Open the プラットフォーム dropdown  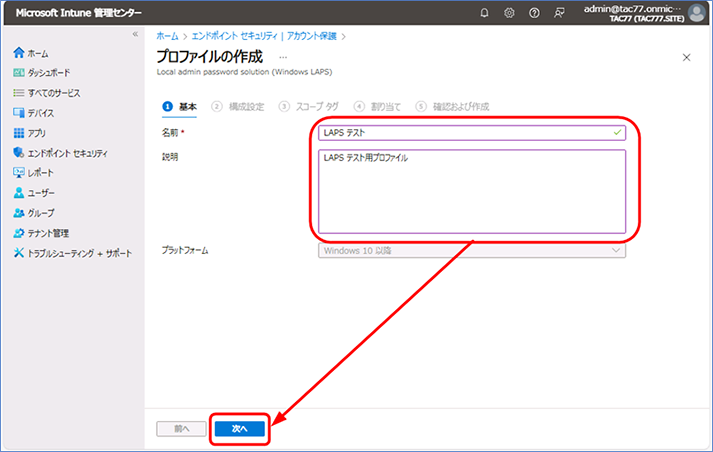point(472,251)
